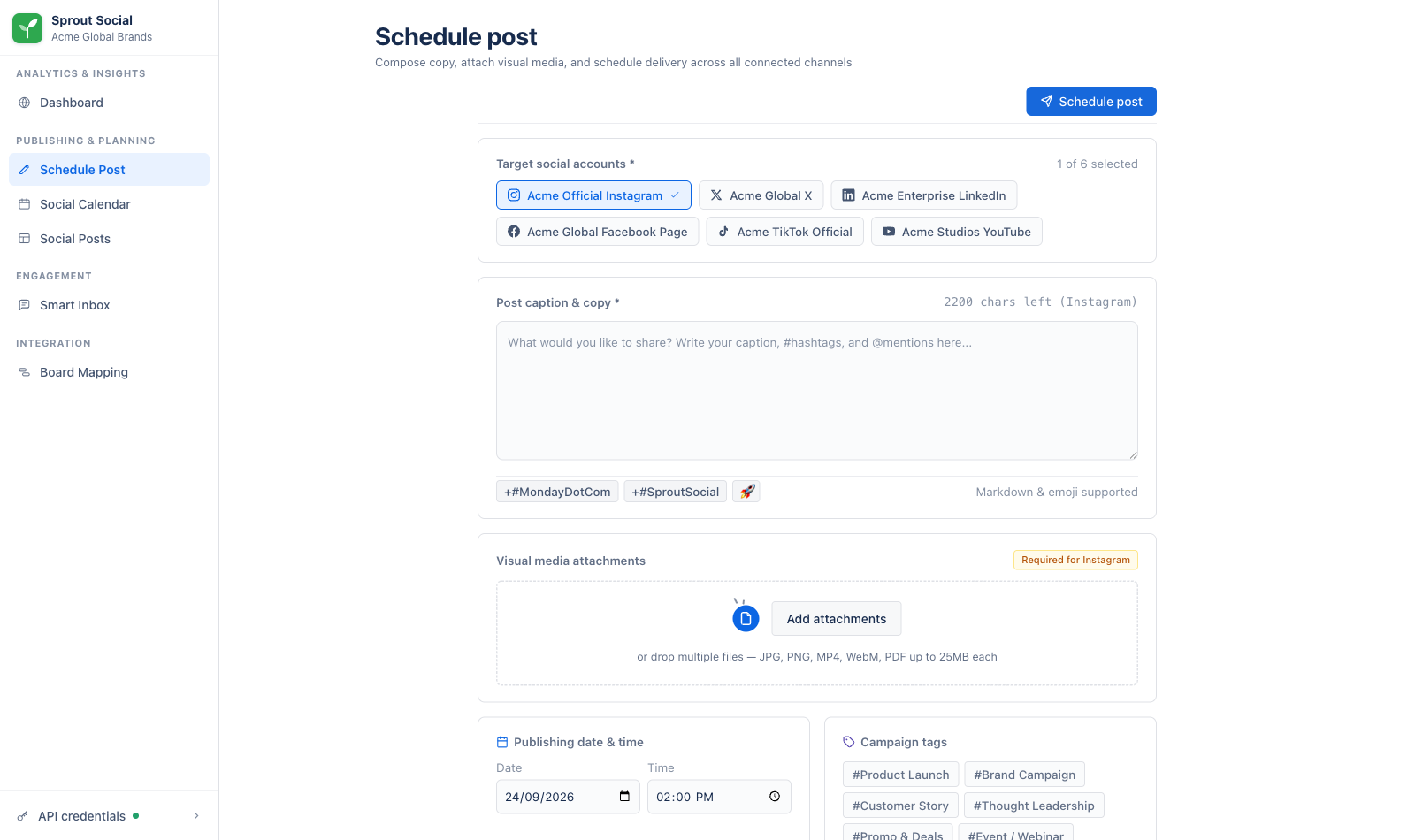Insert the +#MondayDotCom hashtag chip
The width and height of the screenshot is (1415, 840).
click(x=557, y=492)
